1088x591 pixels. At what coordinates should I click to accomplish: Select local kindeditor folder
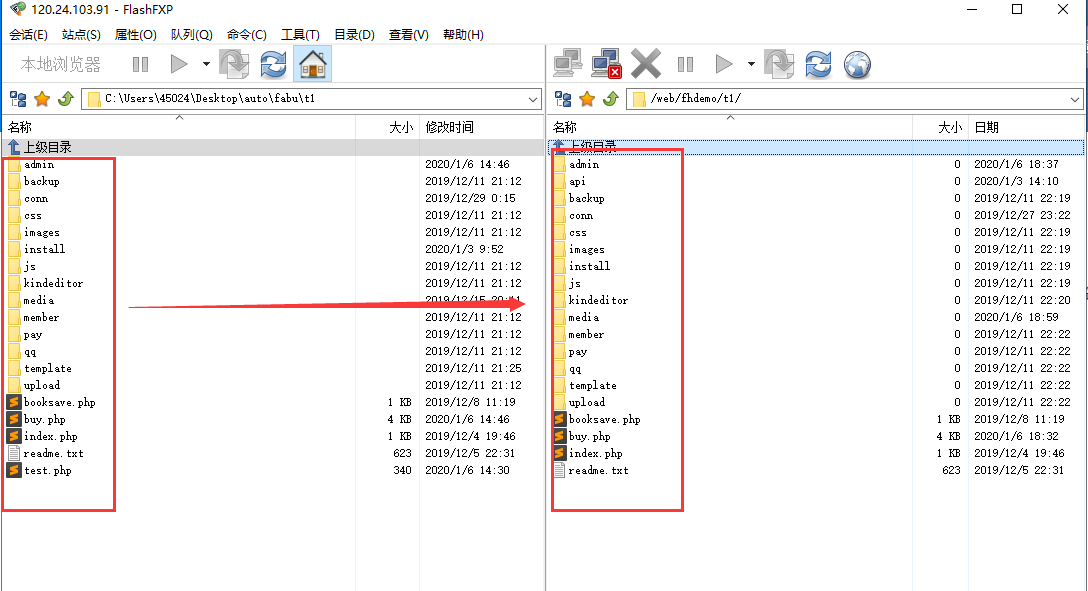pyautogui.click(x=53, y=283)
